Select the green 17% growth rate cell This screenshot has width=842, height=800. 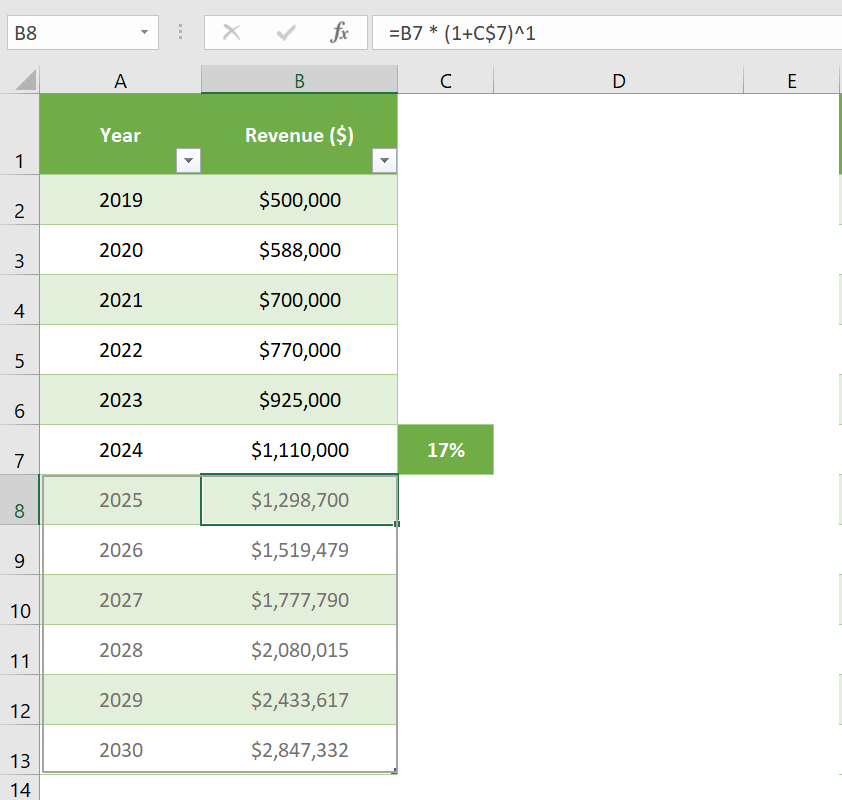click(x=445, y=449)
